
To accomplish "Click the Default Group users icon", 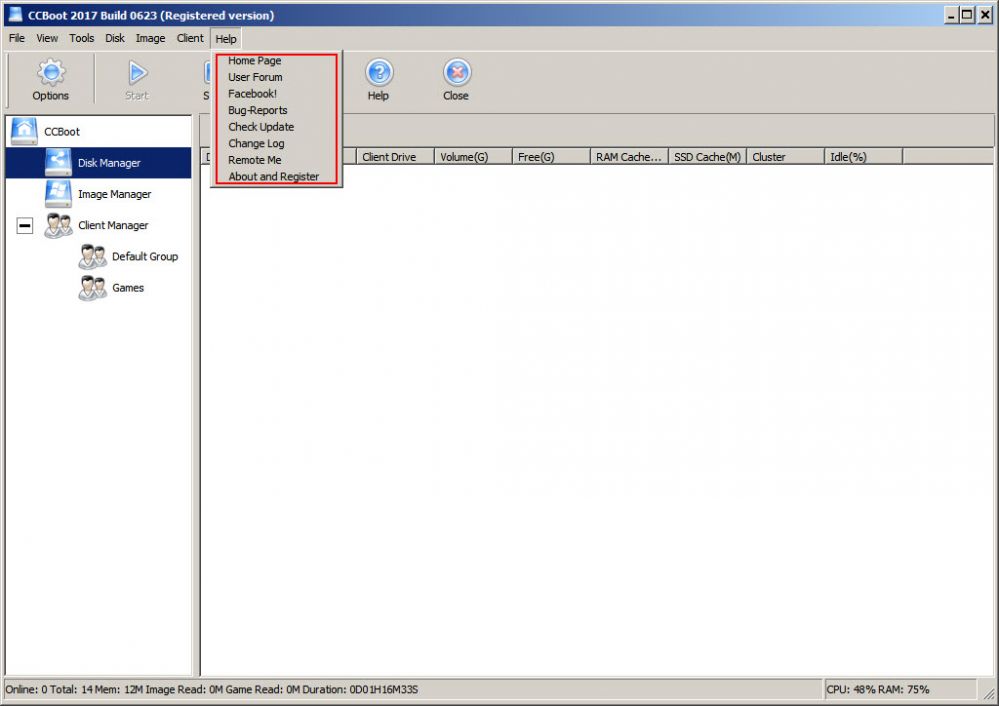I will pos(92,256).
